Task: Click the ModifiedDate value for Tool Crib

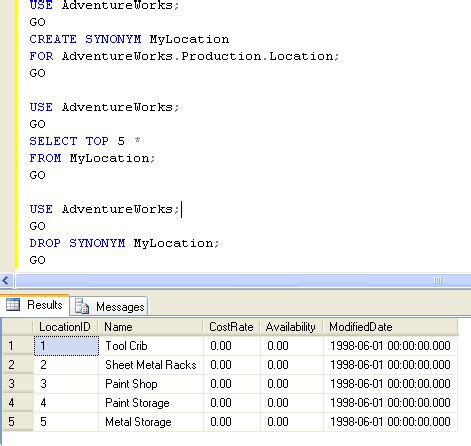Action: pyautogui.click(x=390, y=346)
